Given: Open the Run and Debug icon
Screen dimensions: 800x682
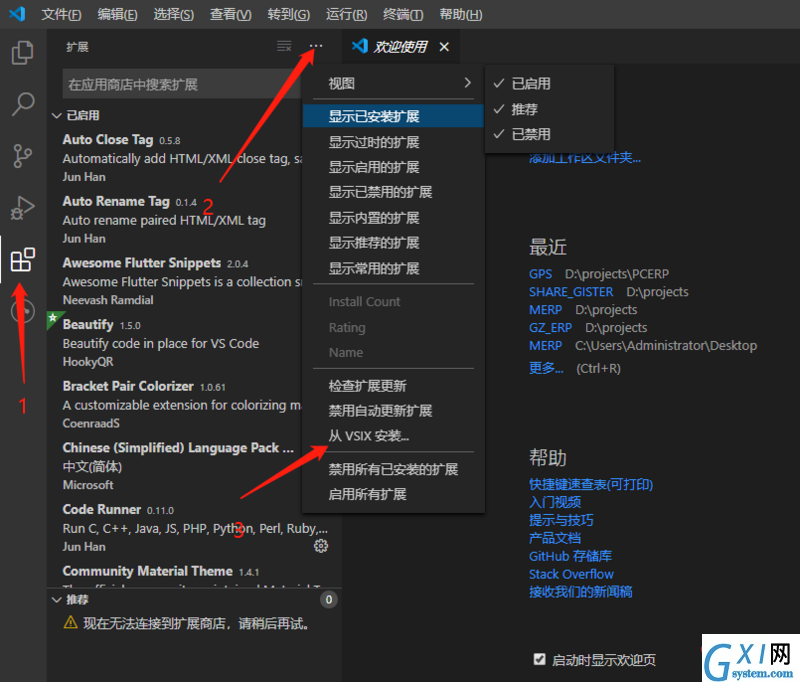Looking at the screenshot, I should pyautogui.click(x=22, y=208).
